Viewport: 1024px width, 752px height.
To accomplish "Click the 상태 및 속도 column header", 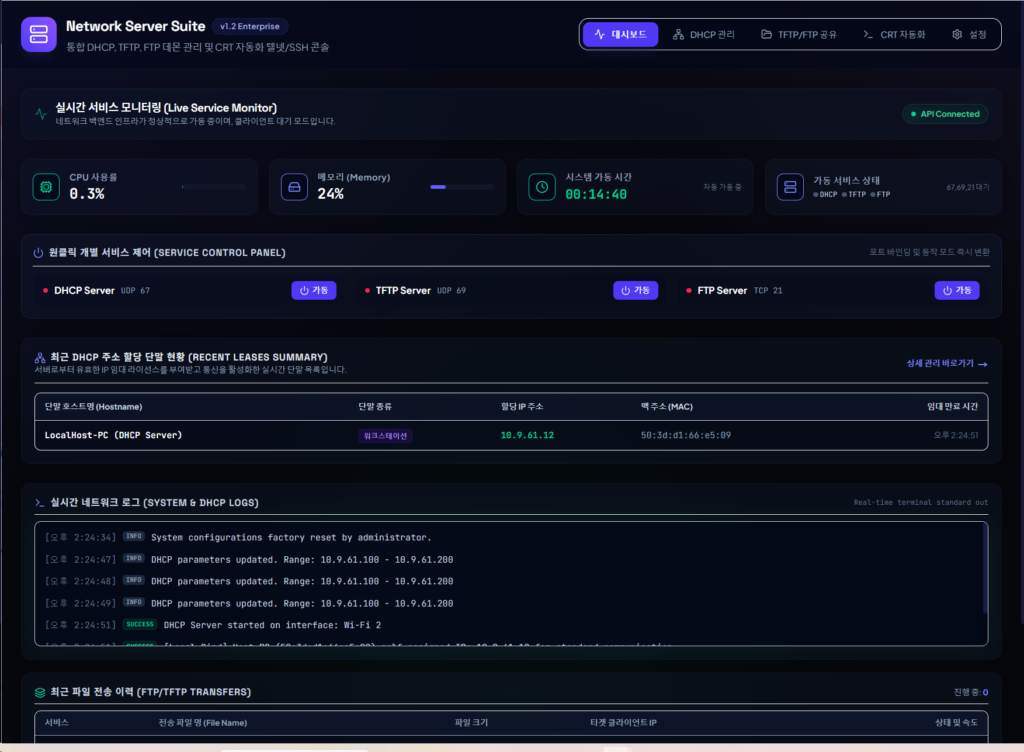I will (x=956, y=723).
